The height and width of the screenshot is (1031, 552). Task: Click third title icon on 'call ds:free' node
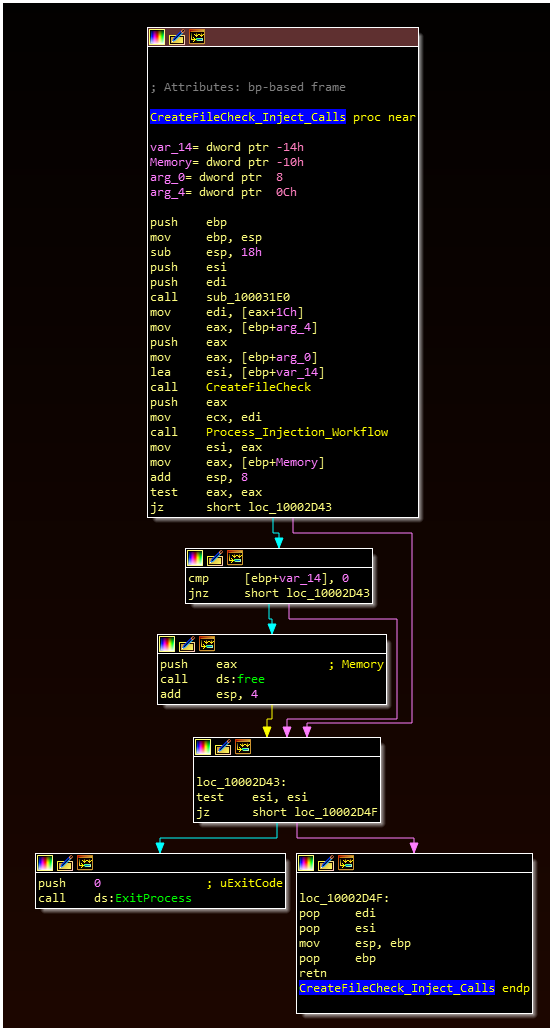207,644
